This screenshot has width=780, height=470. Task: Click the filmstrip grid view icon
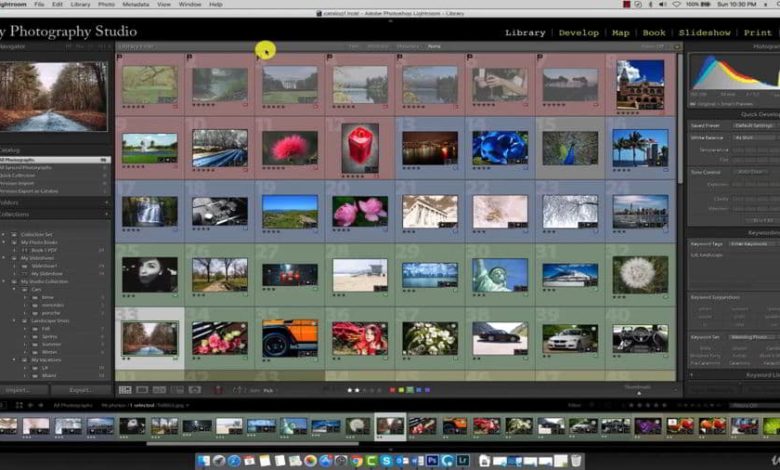pos(19,405)
